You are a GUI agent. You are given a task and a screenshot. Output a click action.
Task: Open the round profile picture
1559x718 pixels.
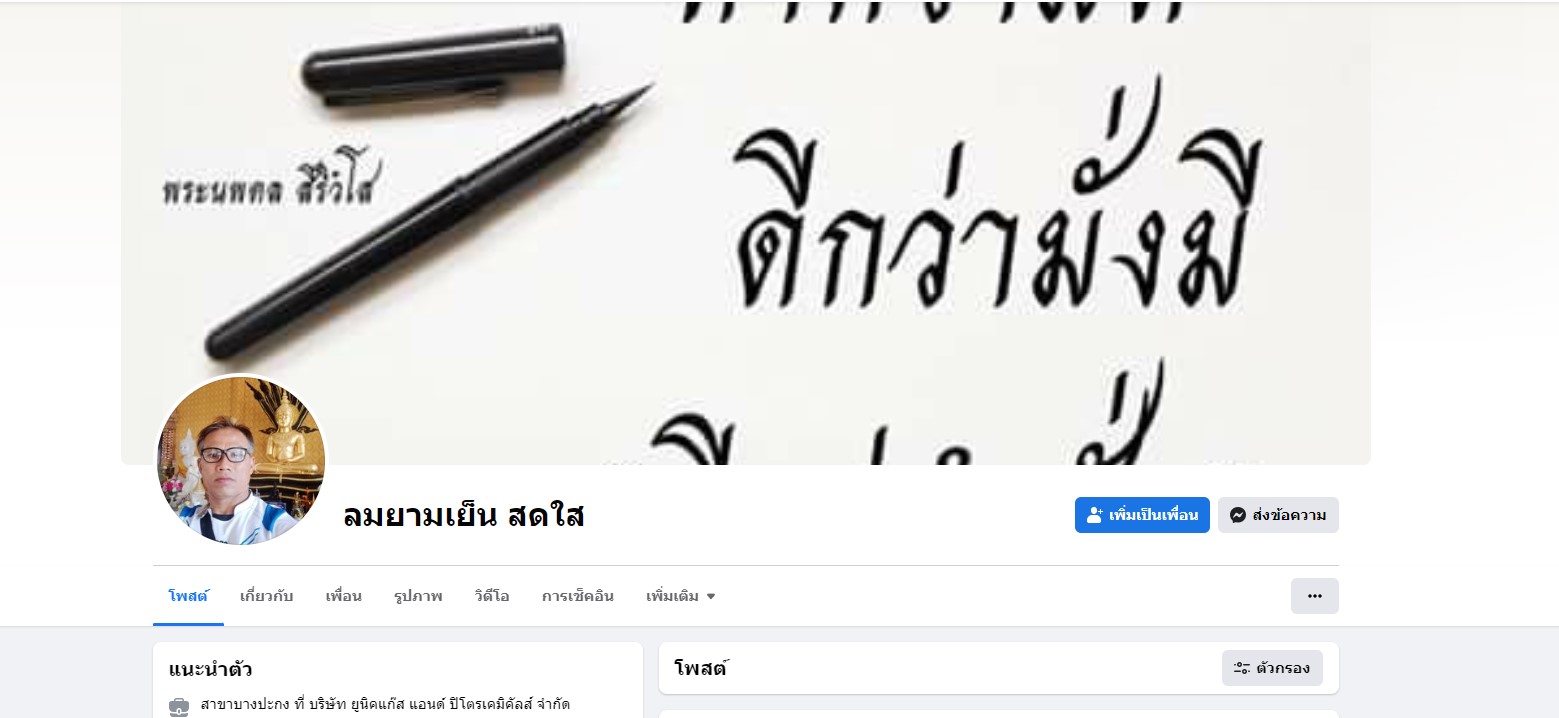pos(241,461)
